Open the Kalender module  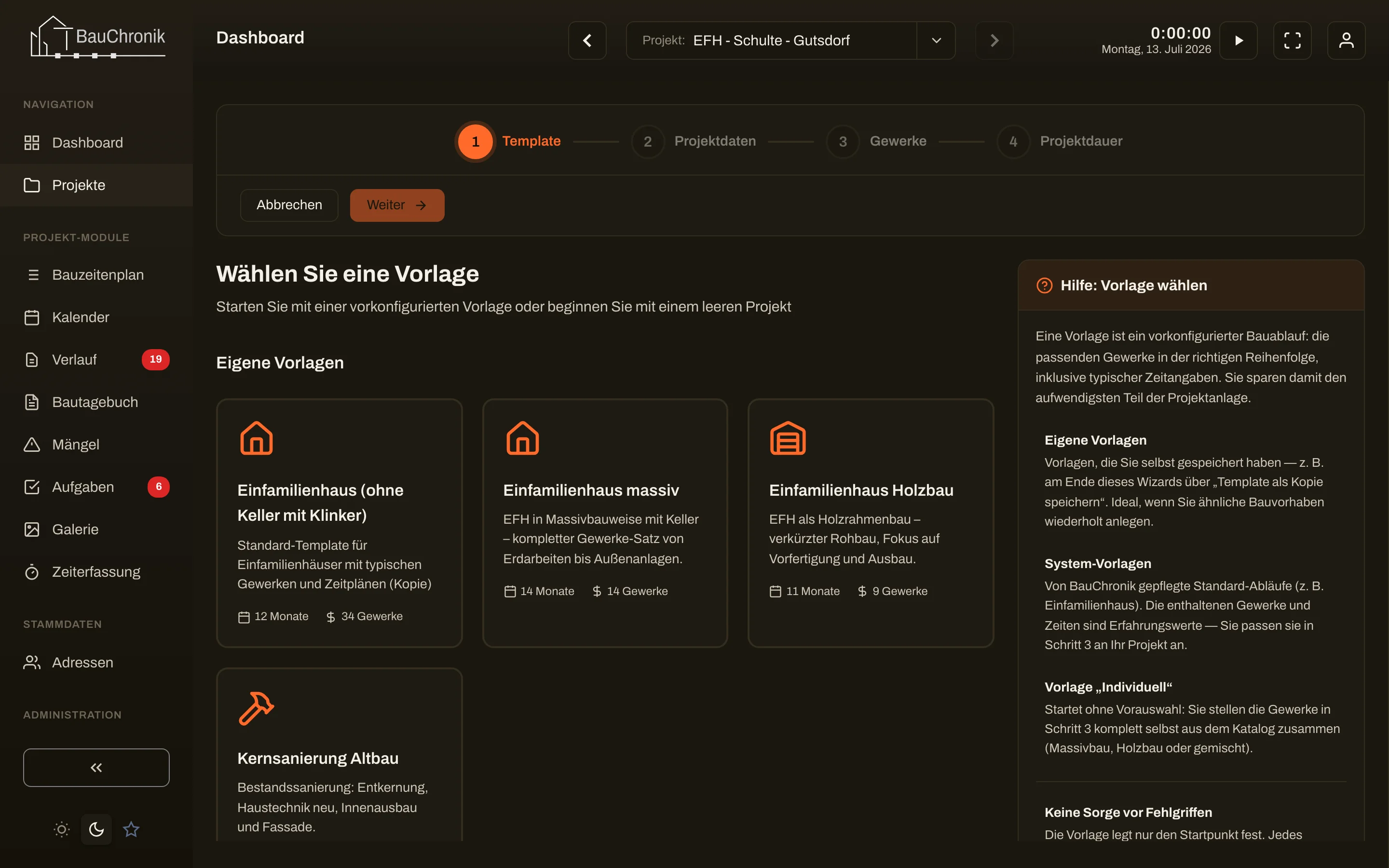coord(96,317)
